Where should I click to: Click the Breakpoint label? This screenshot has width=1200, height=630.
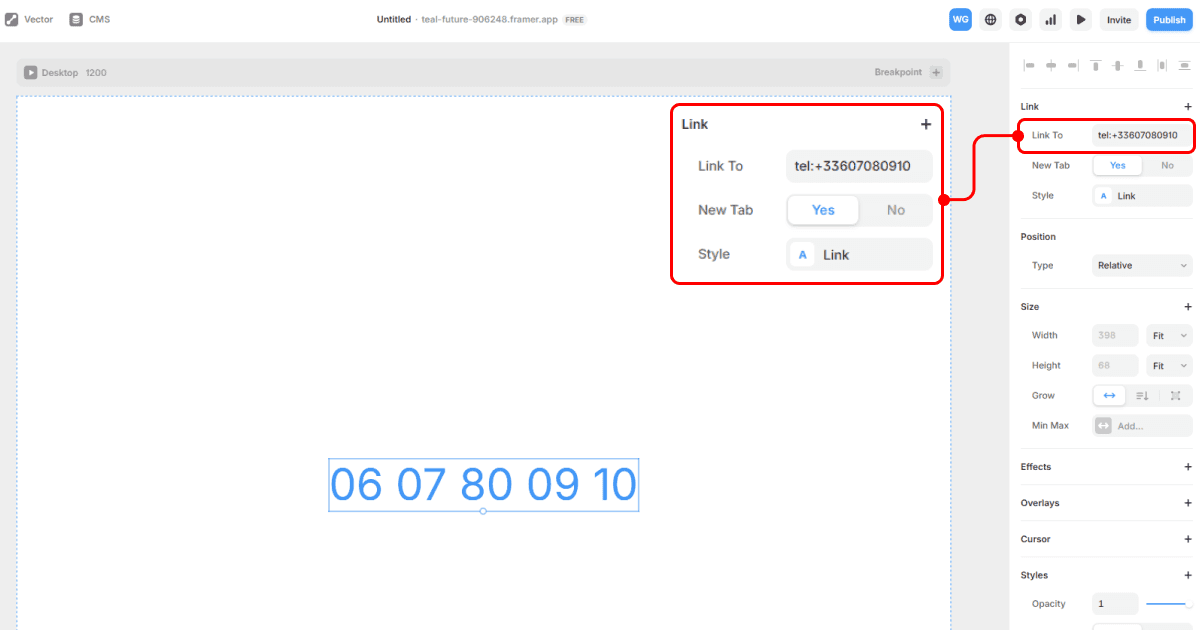click(898, 72)
